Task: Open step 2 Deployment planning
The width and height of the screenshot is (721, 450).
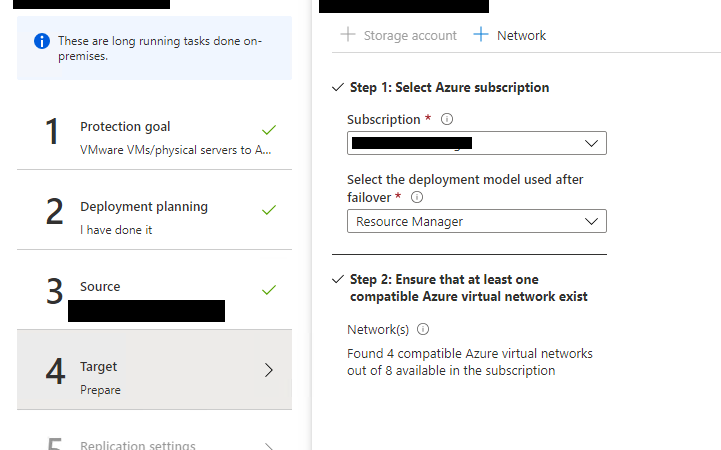Action: point(154,210)
